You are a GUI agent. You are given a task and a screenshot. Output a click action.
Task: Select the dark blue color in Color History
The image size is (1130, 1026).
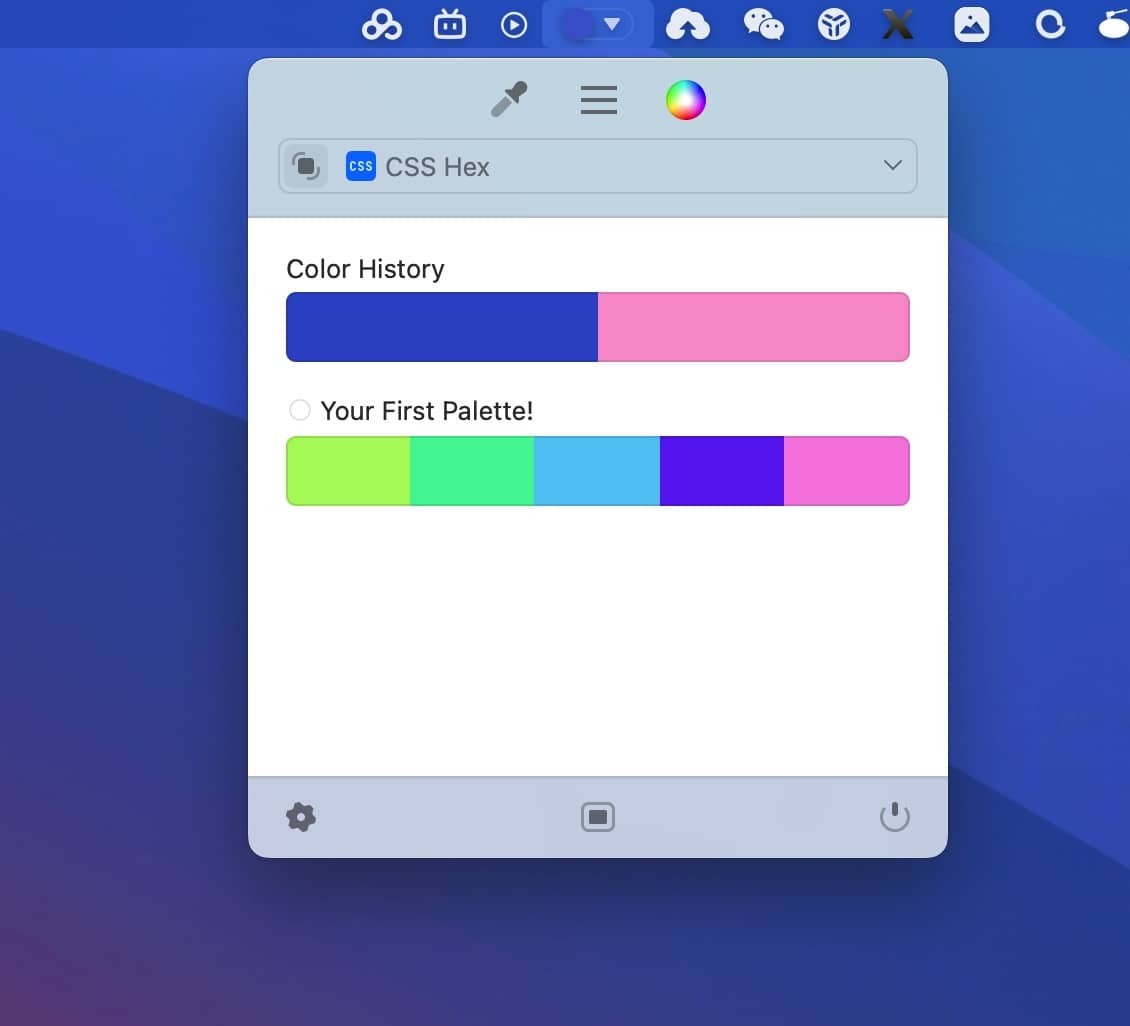point(442,327)
